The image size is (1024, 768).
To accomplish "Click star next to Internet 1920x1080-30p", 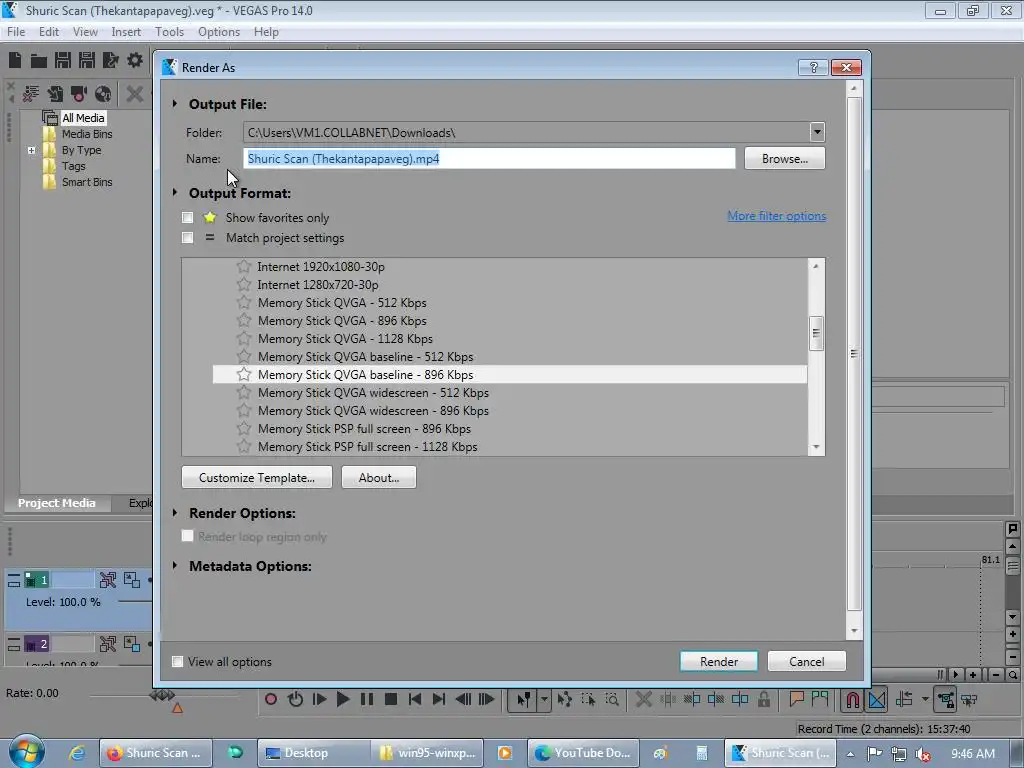I will coord(244,266).
